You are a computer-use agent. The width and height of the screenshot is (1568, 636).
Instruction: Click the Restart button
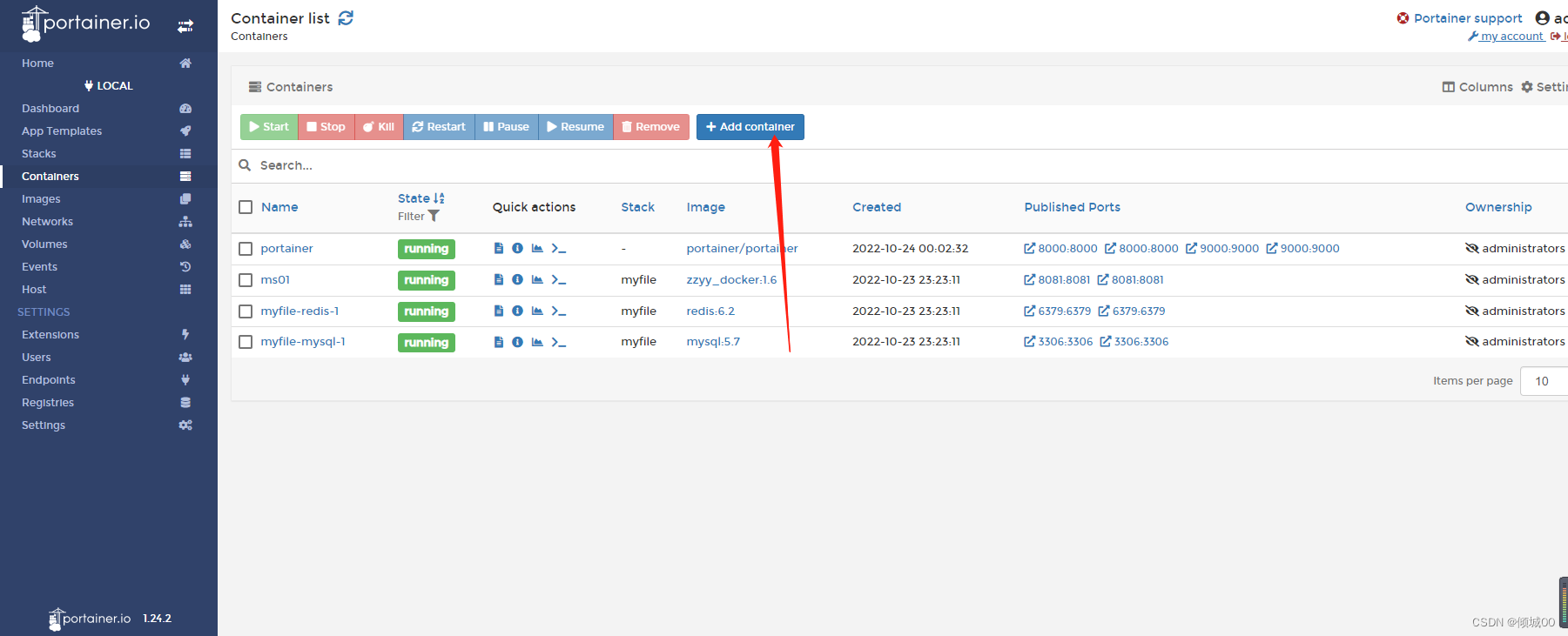pos(439,127)
